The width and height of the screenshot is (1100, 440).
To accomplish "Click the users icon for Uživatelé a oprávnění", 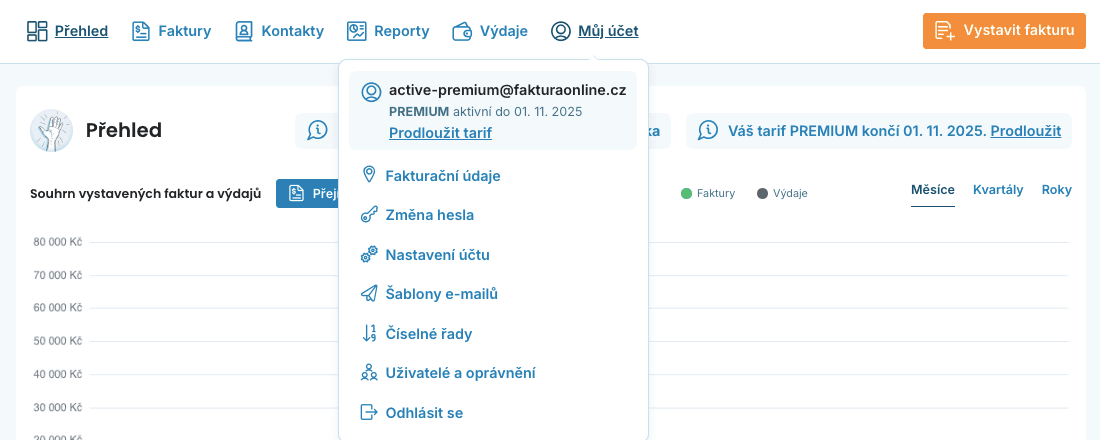I will 369,373.
